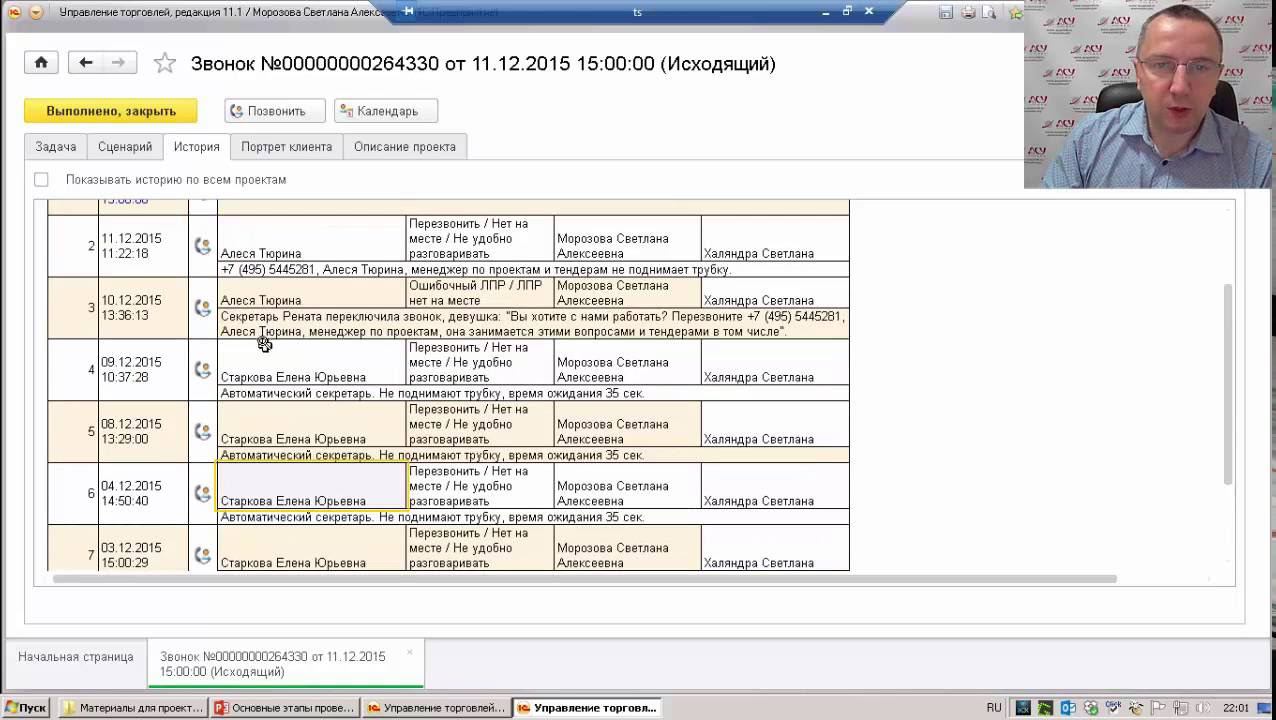
Task: Click the save diskette icon in title bar
Action: click(x=946, y=12)
